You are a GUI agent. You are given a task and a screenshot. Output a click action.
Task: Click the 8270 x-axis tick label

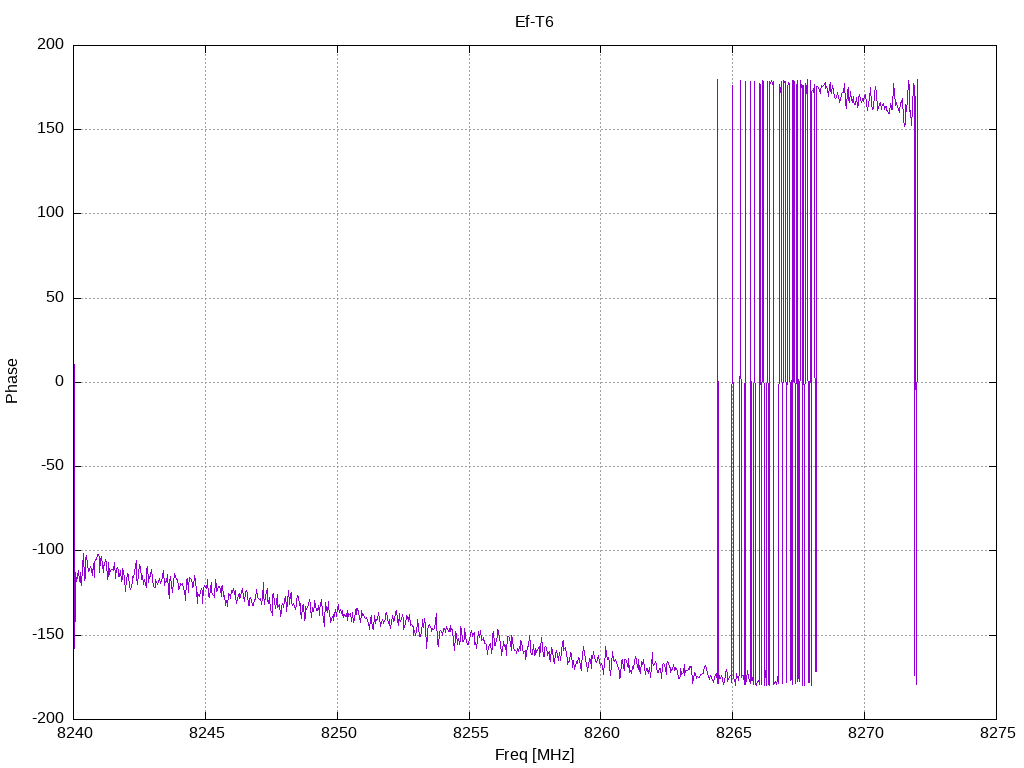865,733
